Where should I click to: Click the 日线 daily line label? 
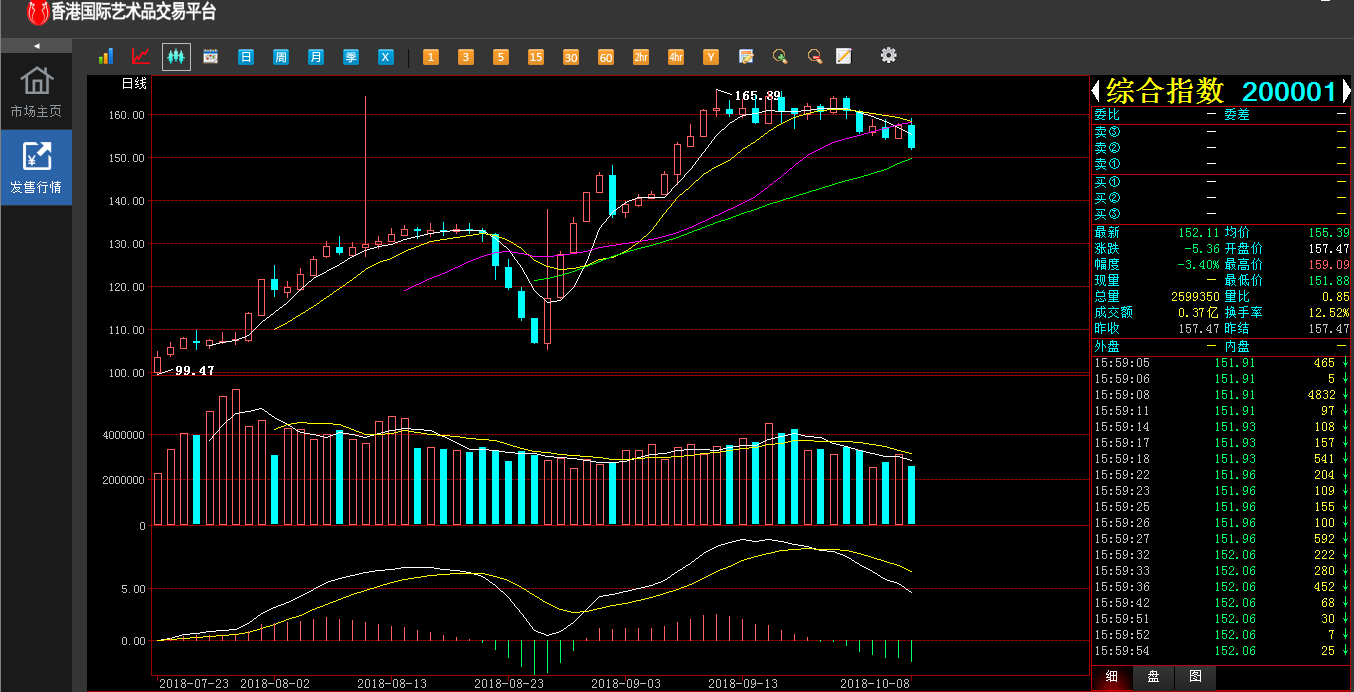[x=134, y=84]
